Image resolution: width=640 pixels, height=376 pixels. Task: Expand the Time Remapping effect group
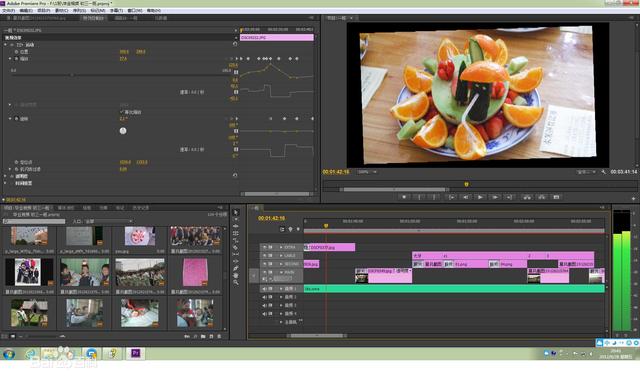pos(5,183)
